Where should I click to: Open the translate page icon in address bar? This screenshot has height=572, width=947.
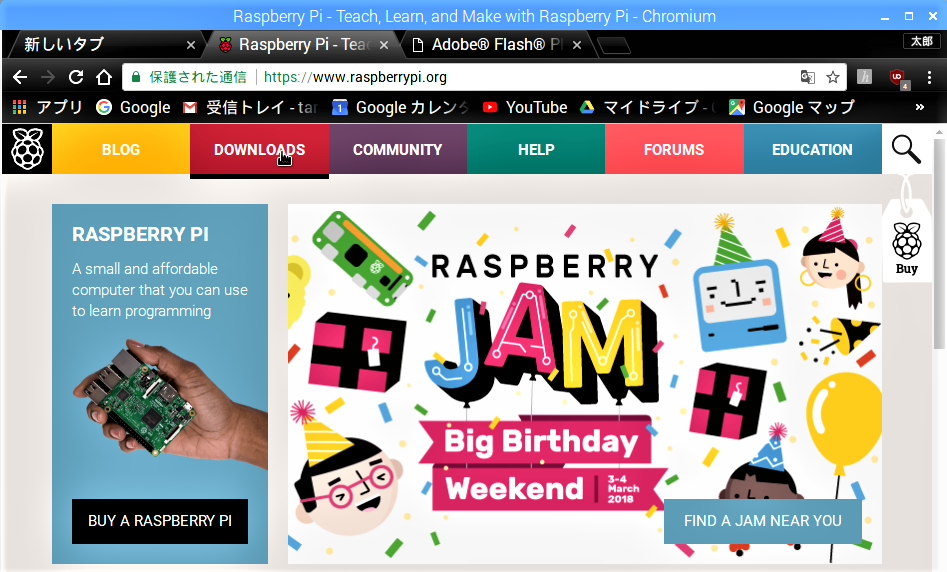click(807, 77)
